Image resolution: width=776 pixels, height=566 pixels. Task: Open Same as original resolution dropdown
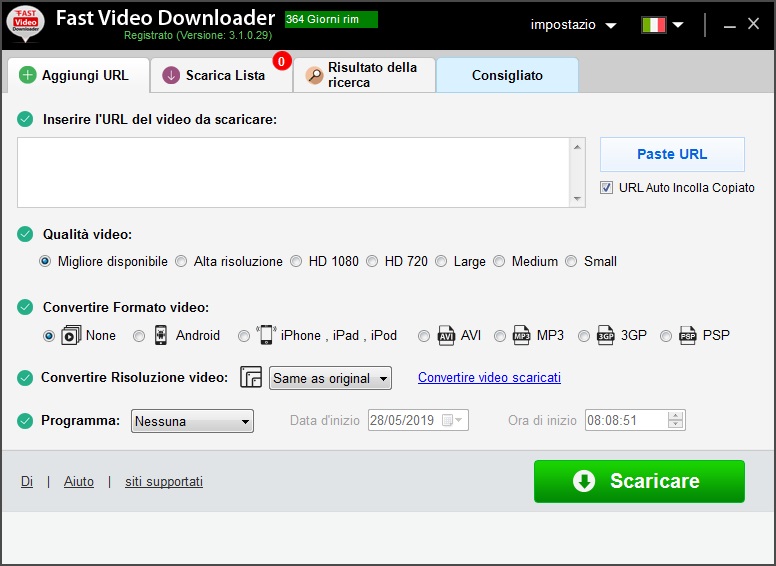pyautogui.click(x=330, y=378)
